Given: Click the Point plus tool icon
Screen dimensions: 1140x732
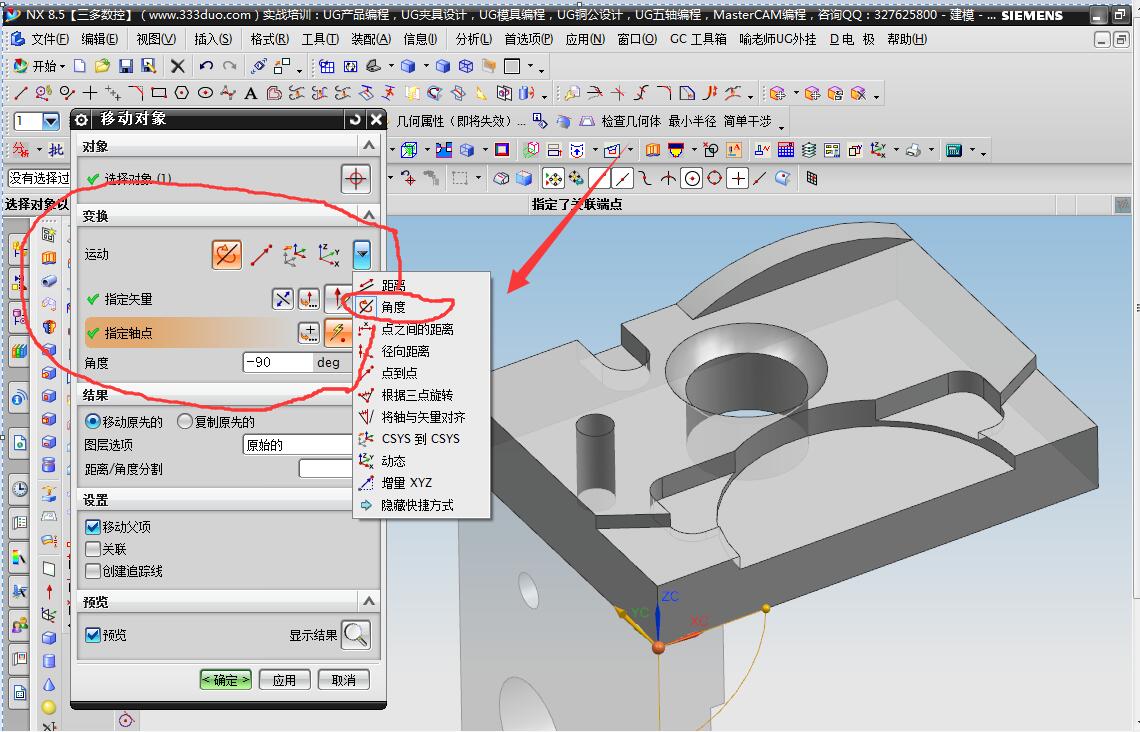Looking at the screenshot, I should [89, 93].
